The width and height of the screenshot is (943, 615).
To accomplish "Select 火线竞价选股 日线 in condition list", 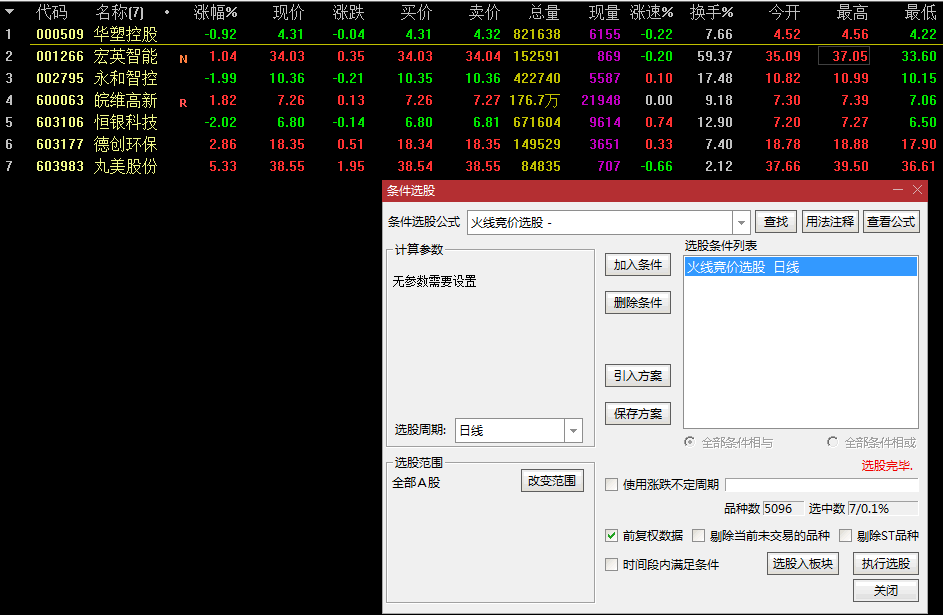I will 800,267.
